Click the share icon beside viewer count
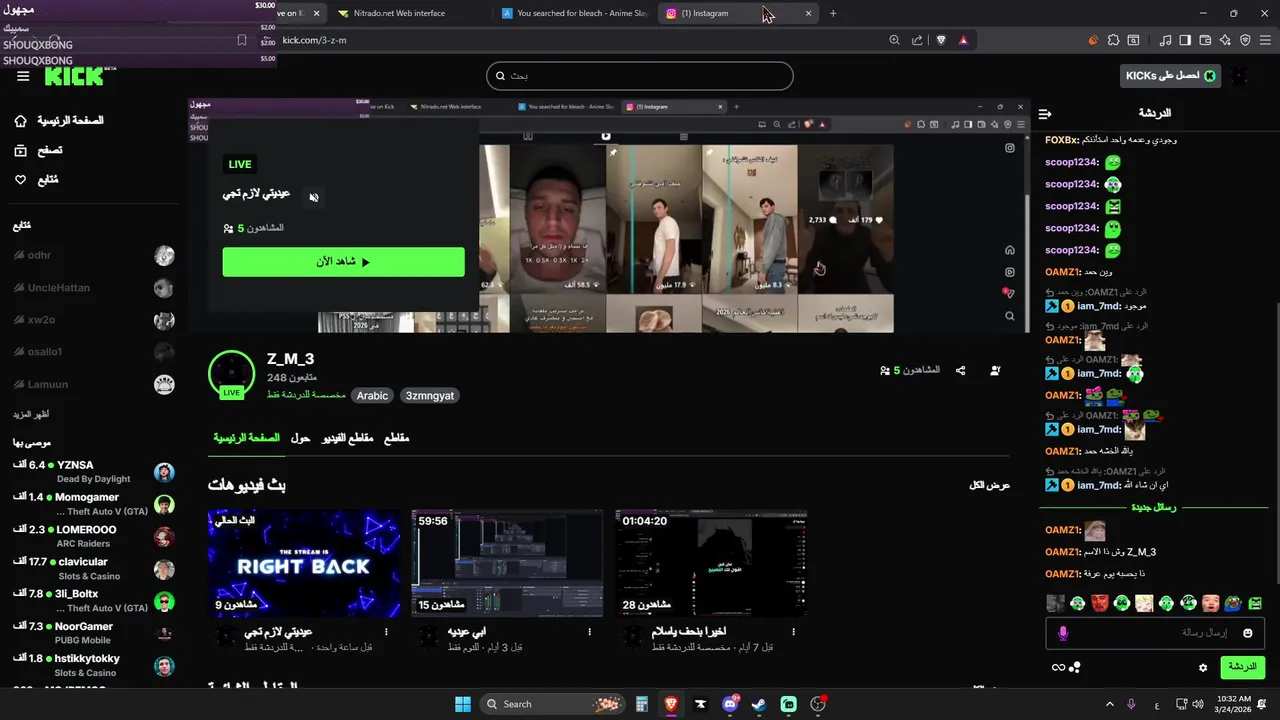 [960, 370]
